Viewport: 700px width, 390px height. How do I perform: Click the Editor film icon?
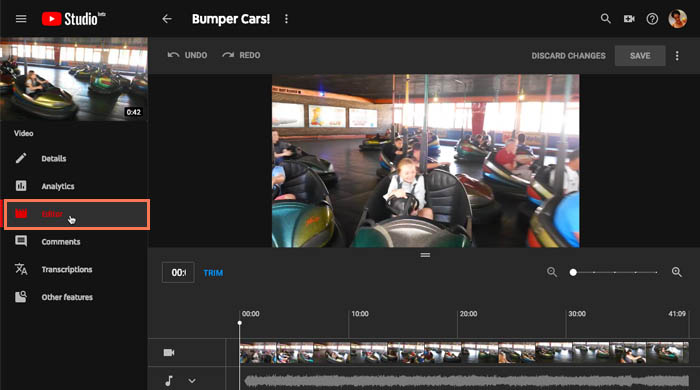[x=21, y=214]
